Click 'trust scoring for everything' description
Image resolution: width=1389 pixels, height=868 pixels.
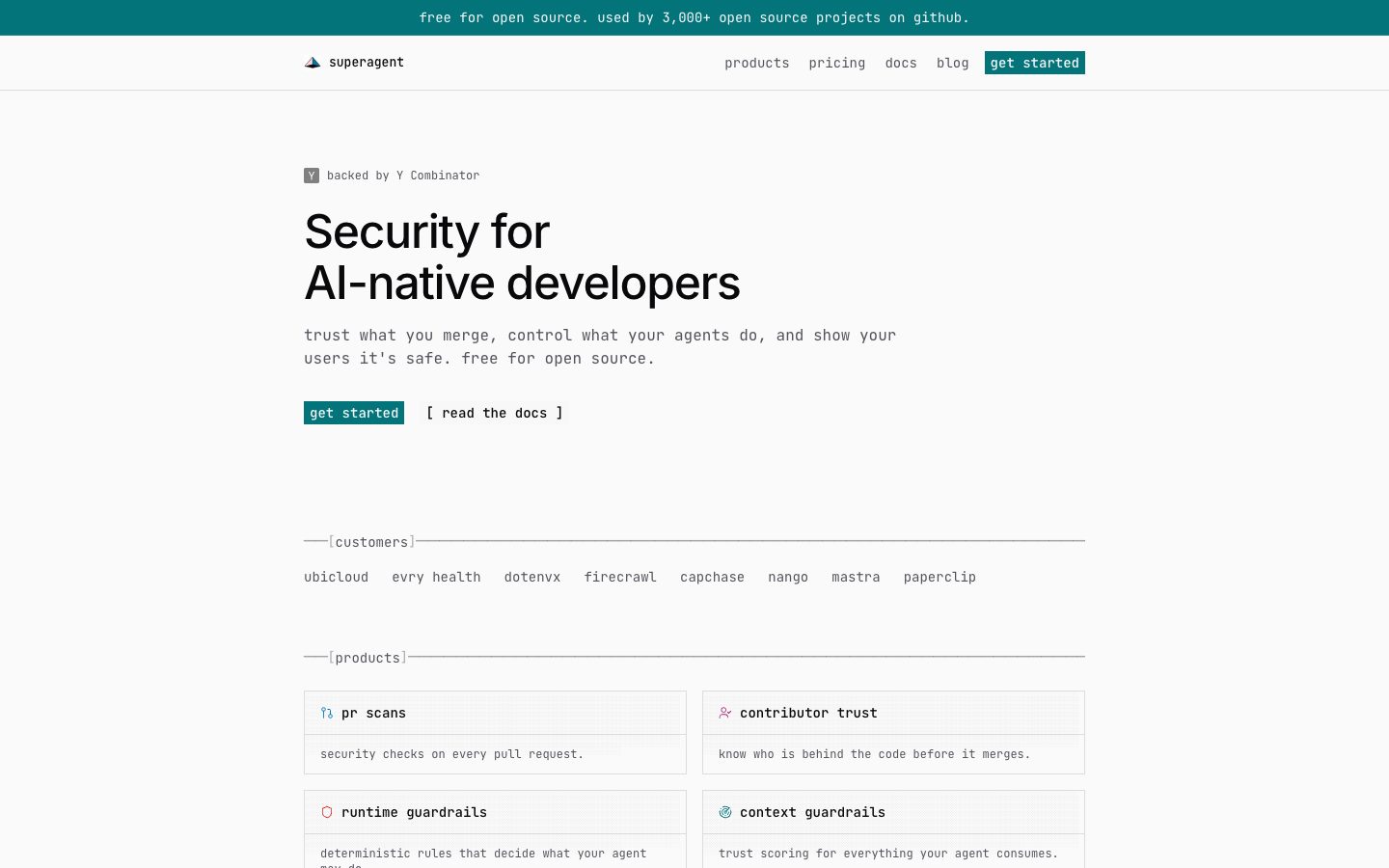[888, 854]
